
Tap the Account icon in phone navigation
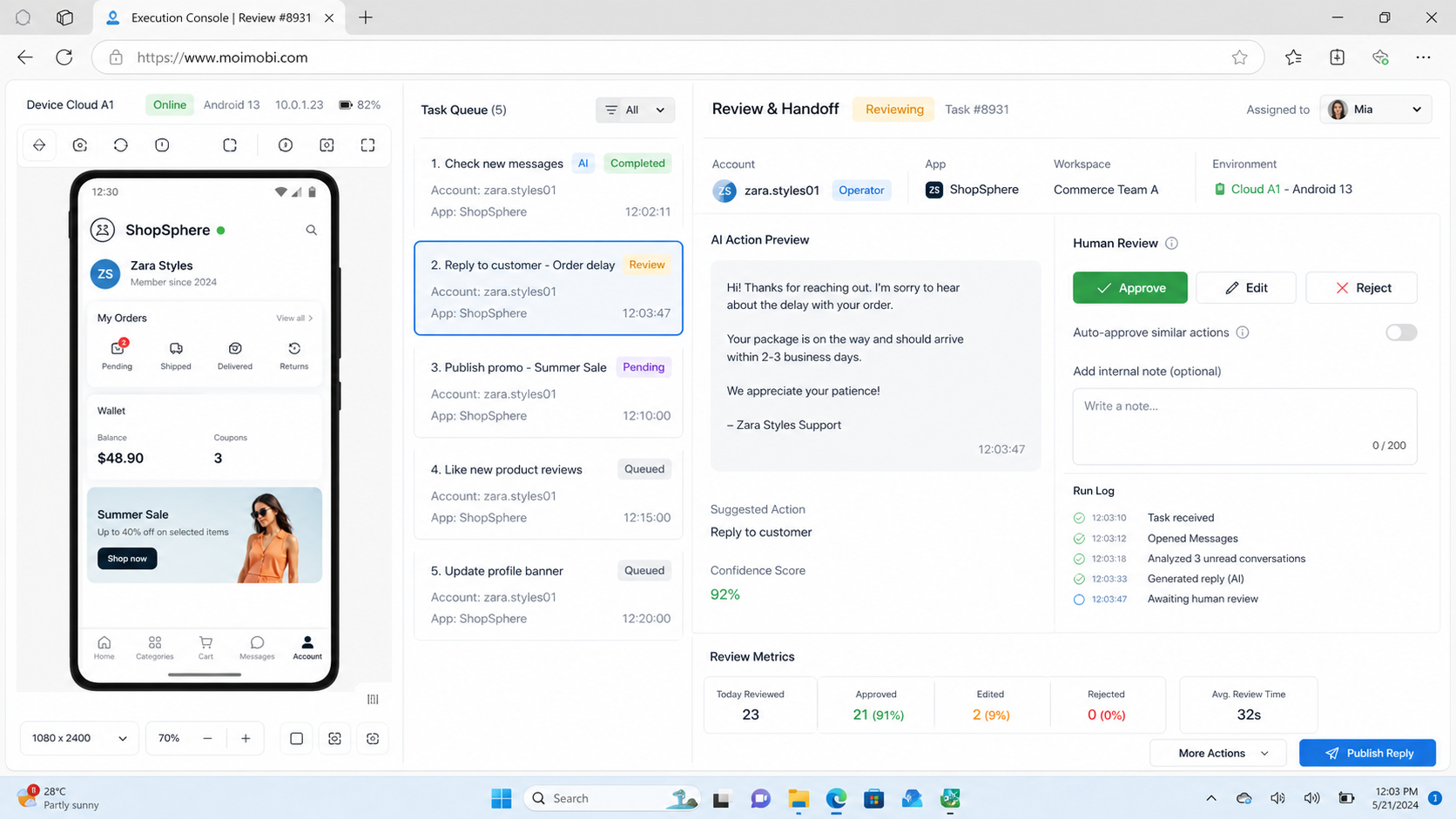click(x=307, y=648)
